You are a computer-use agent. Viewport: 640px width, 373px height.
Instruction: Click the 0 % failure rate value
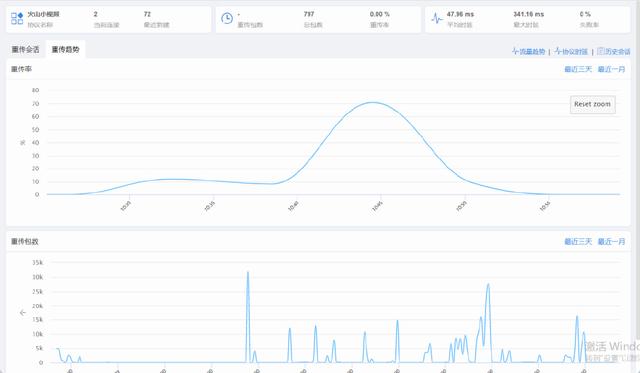(585, 14)
